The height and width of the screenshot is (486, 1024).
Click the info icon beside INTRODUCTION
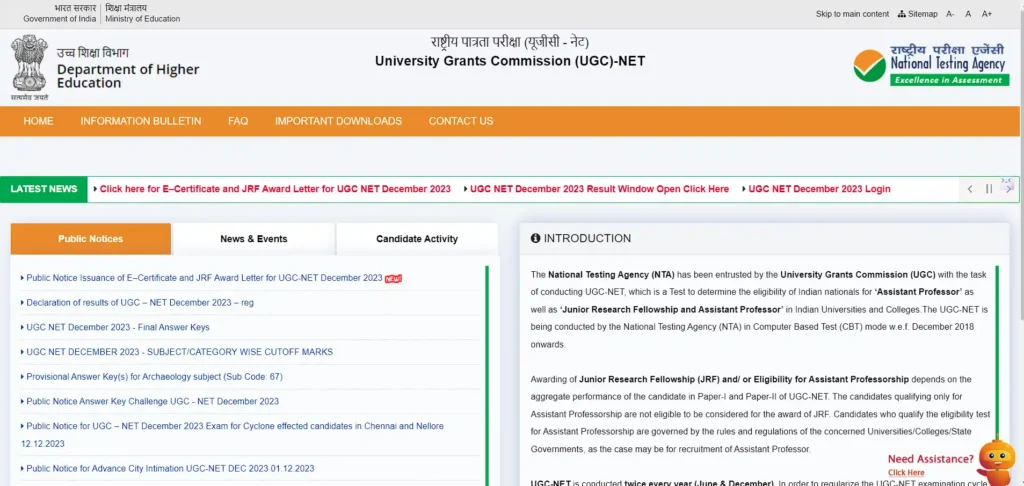click(x=536, y=238)
